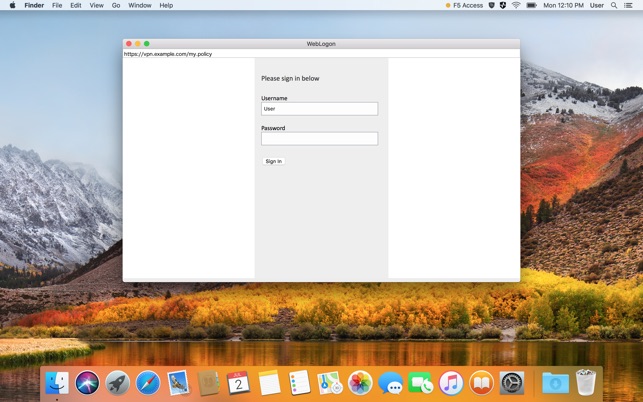Open Safari from the Dock
This screenshot has height=402, width=643.
[x=148, y=383]
